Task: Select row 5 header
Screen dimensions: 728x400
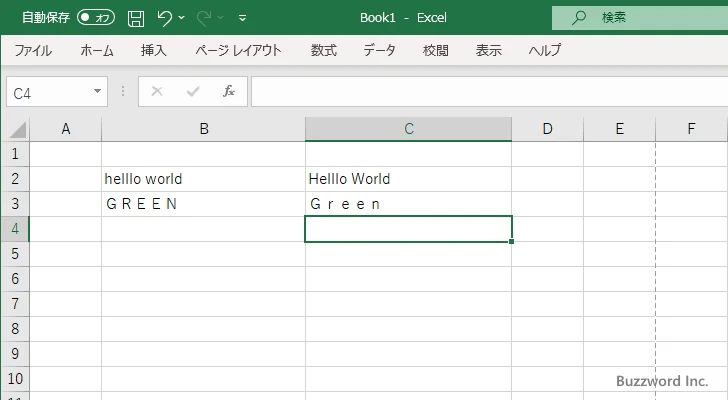Action: pos(15,254)
